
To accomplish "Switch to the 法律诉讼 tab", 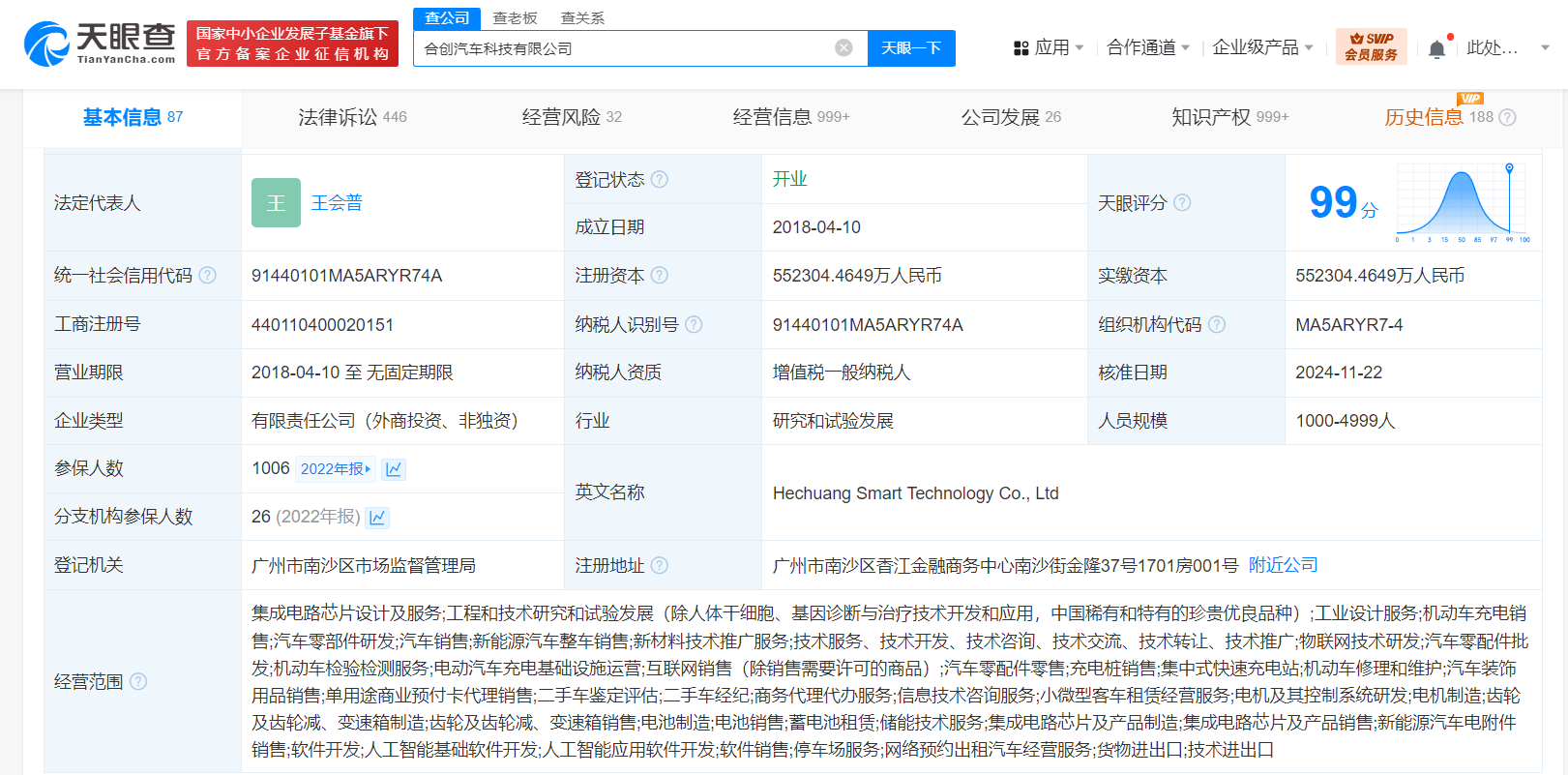I will [351, 117].
